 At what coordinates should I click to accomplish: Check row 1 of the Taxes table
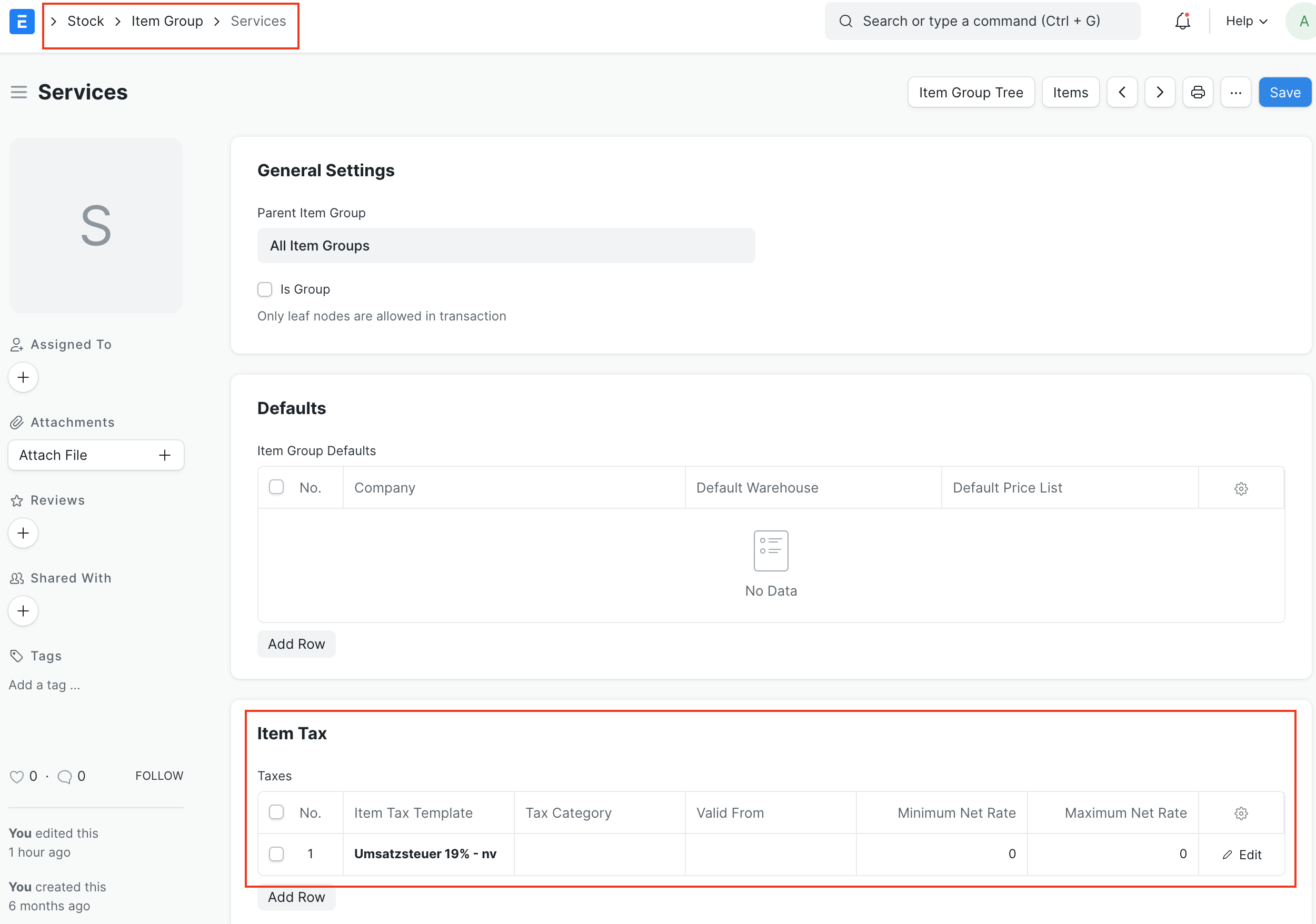click(276, 853)
